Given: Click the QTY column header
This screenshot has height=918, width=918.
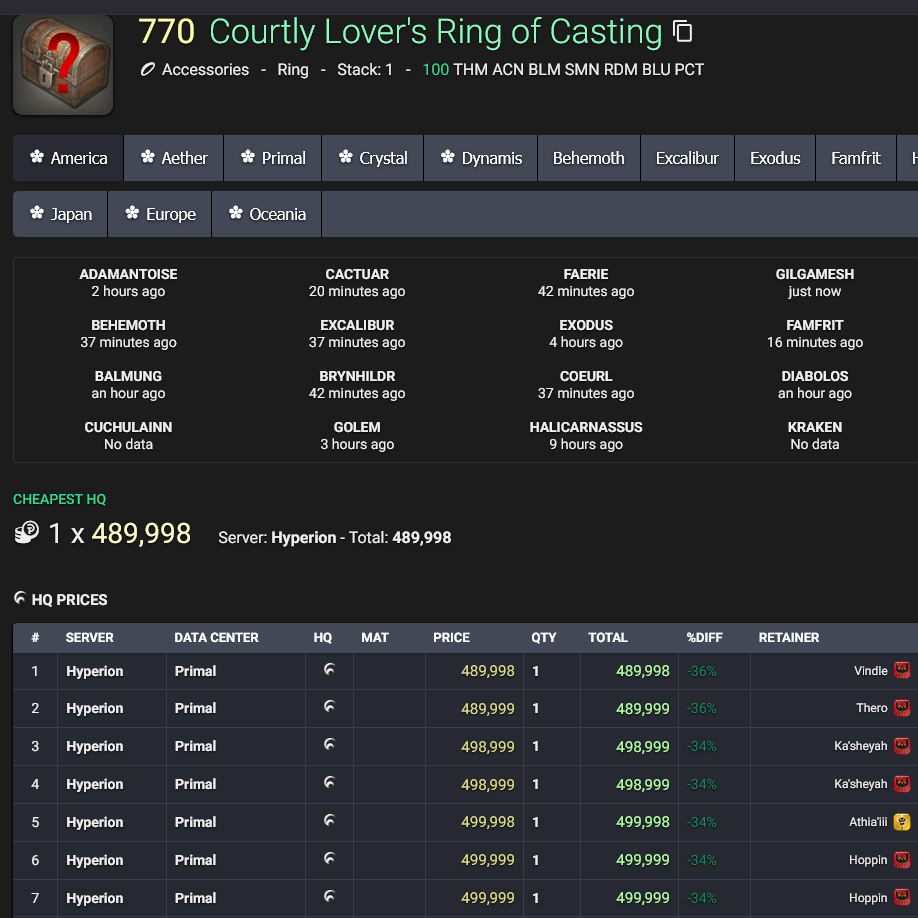Looking at the screenshot, I should click(x=543, y=638).
